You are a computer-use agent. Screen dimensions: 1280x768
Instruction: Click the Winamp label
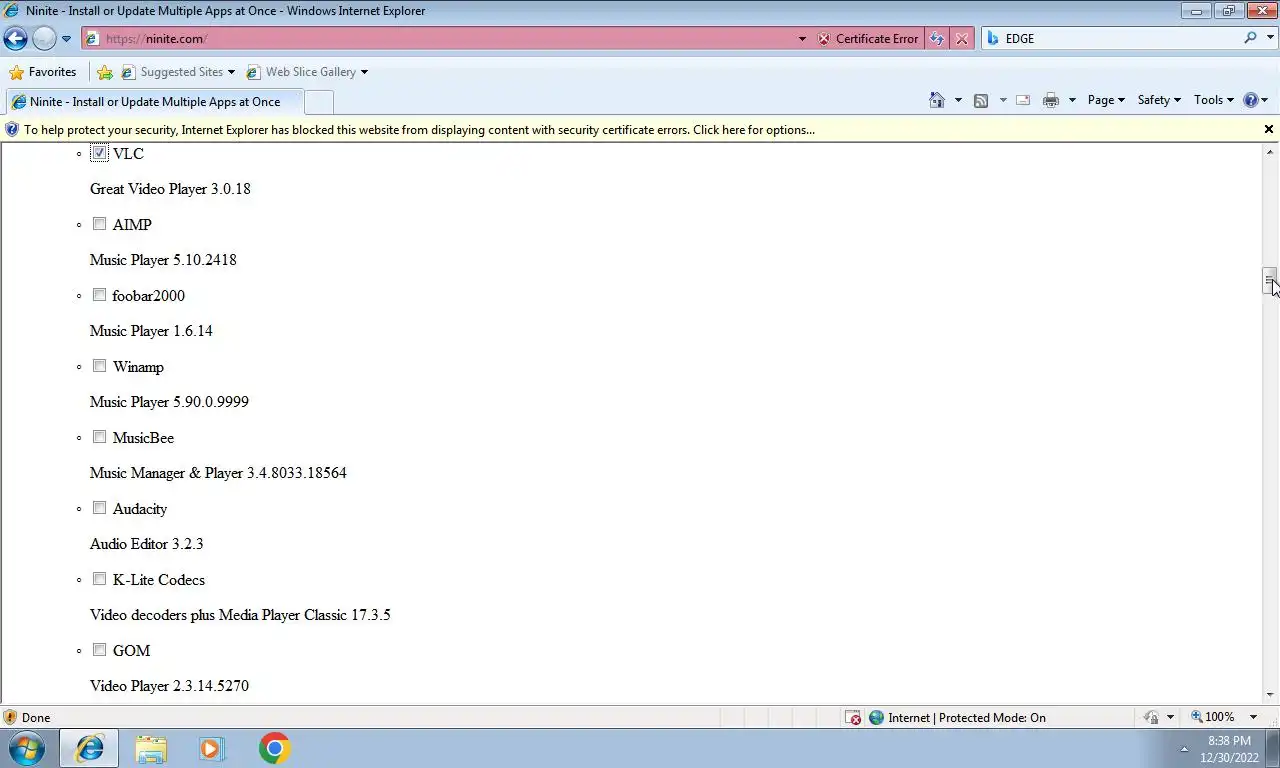point(138,367)
